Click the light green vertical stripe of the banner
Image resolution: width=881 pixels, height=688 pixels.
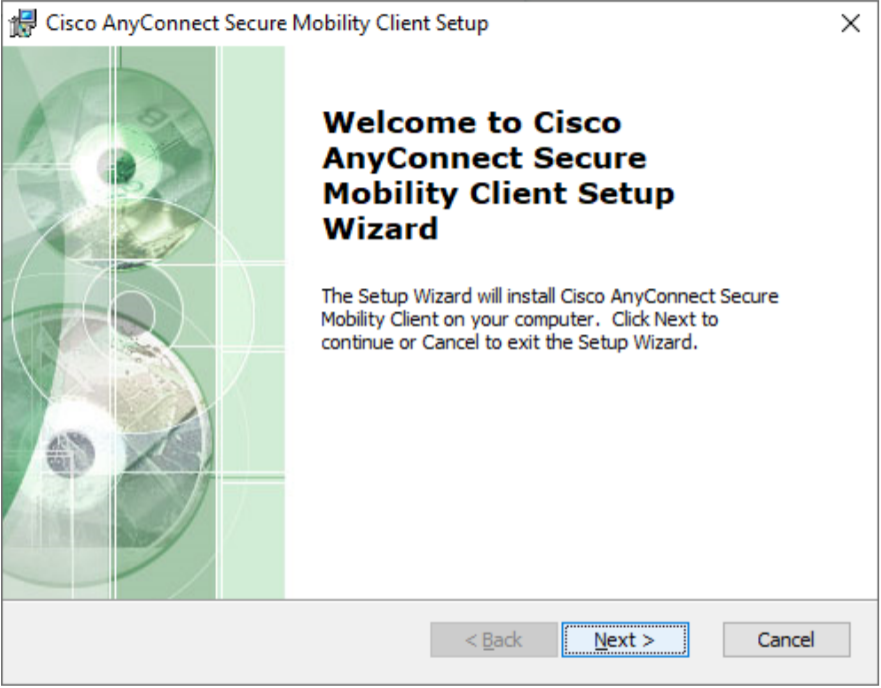pos(253,323)
